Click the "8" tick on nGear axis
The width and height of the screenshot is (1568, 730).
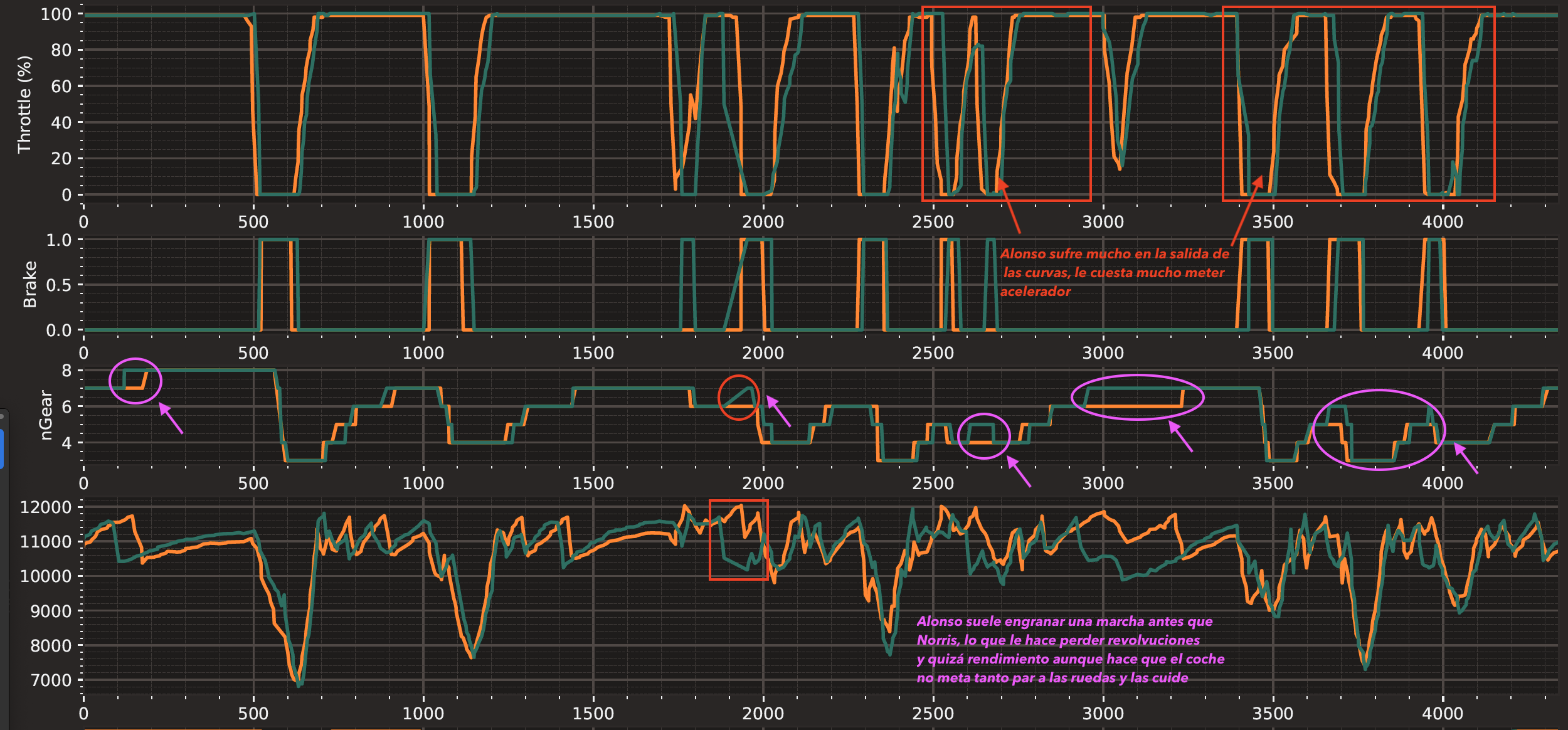pos(66,371)
